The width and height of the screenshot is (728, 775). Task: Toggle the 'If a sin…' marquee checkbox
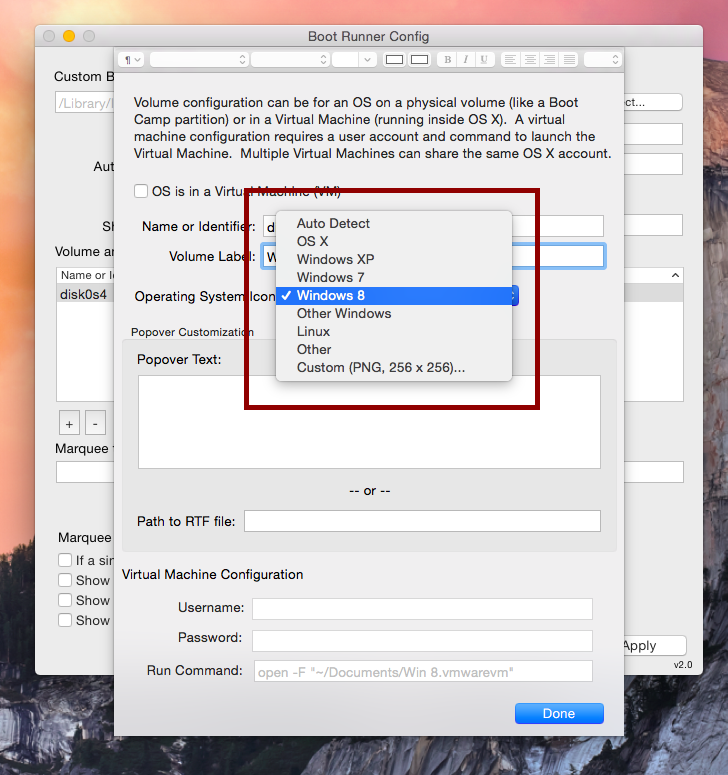click(65, 560)
